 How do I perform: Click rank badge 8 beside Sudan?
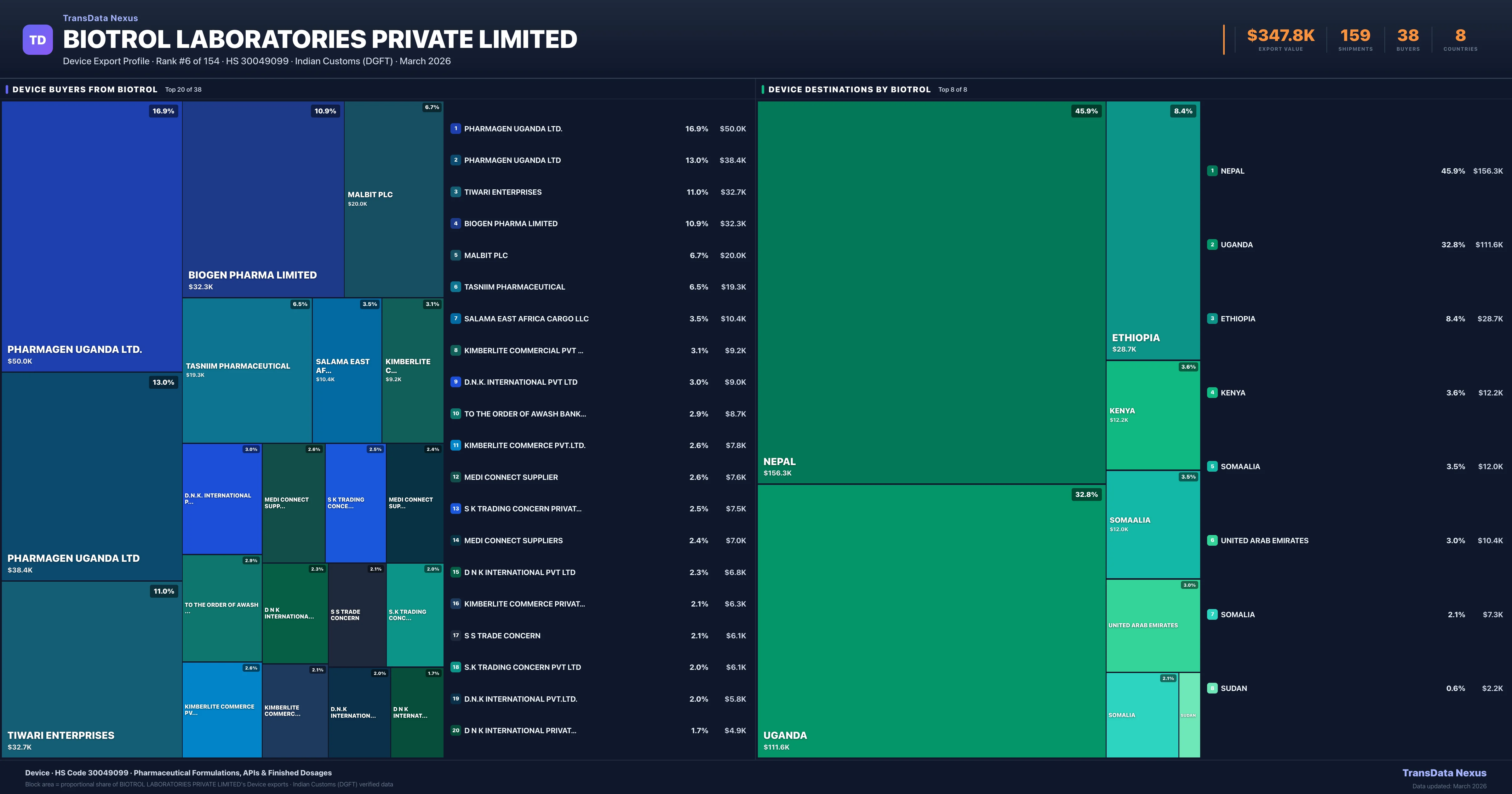[x=1212, y=688]
